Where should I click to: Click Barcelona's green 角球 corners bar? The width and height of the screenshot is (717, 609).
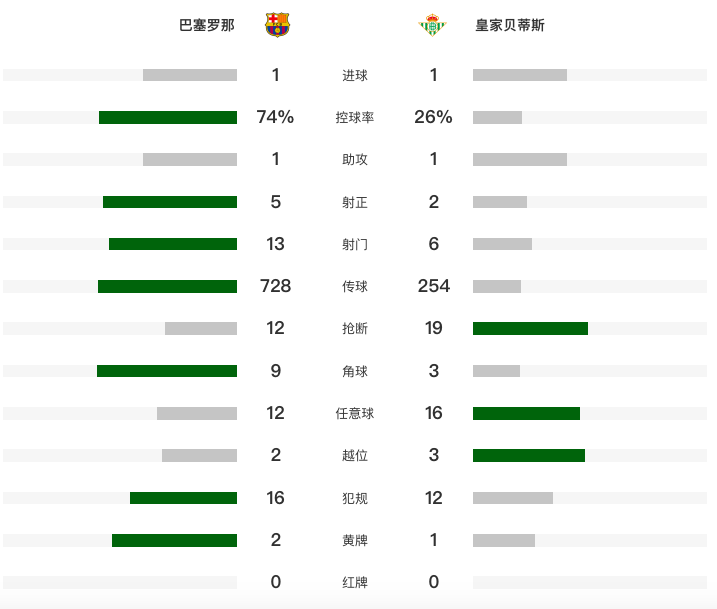(167, 371)
